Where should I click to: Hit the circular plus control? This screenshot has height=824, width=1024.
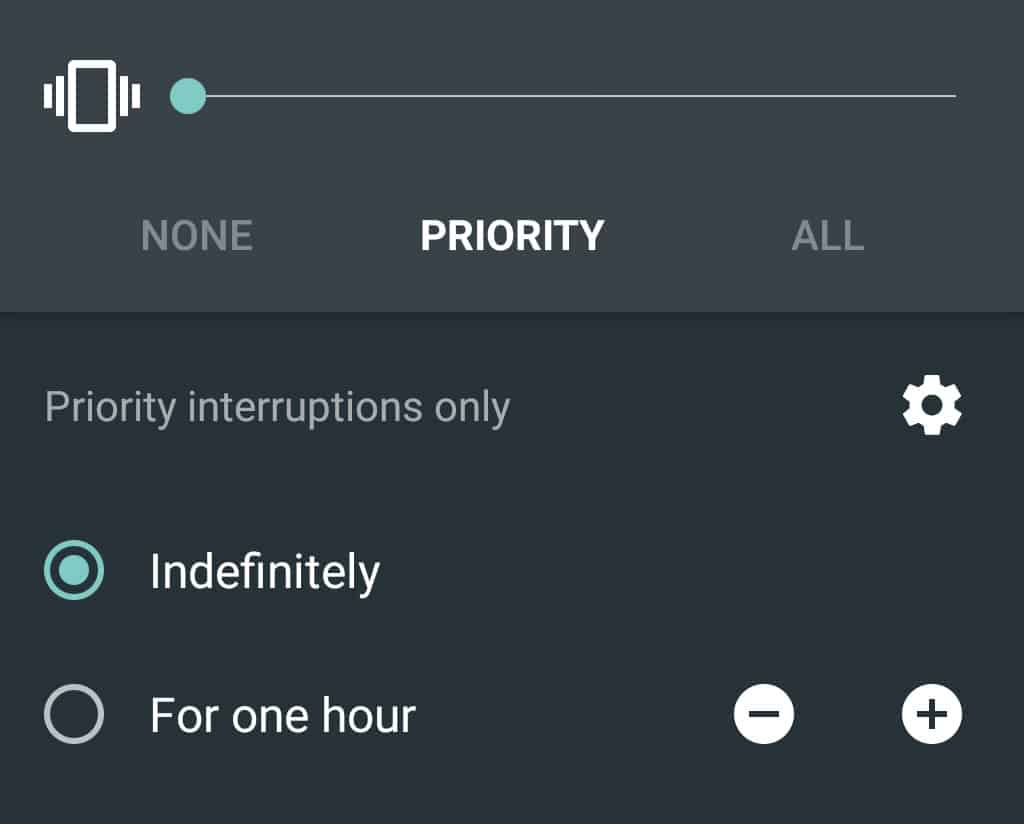(x=930, y=714)
